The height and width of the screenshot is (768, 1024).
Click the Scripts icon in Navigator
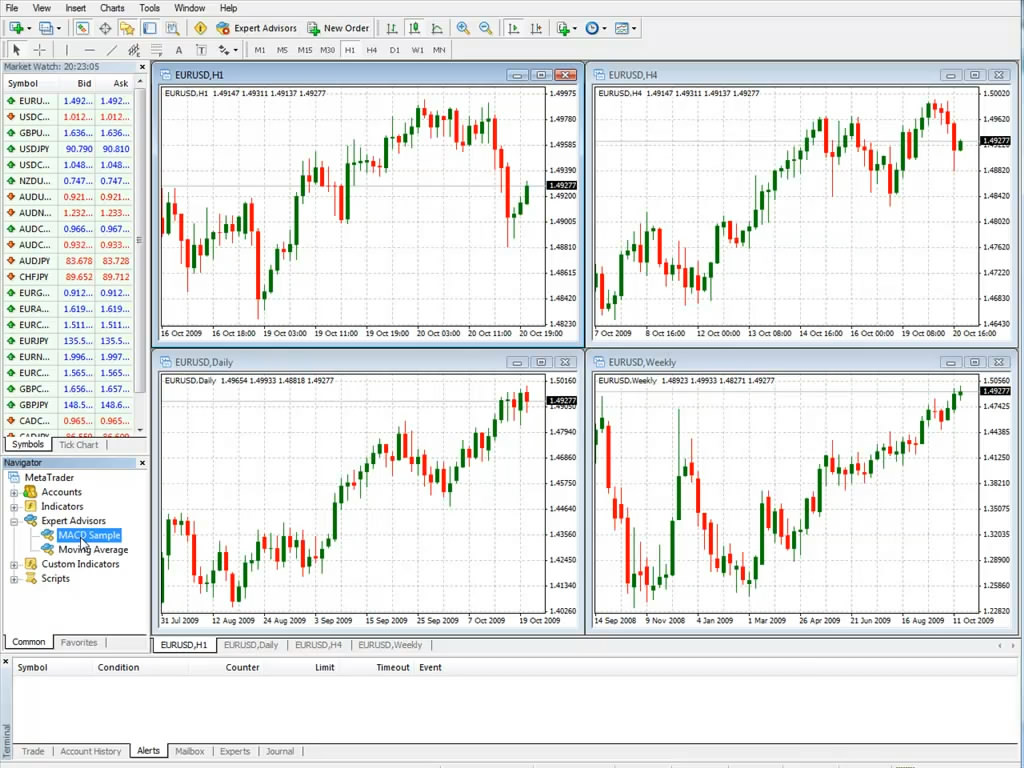[x=30, y=578]
